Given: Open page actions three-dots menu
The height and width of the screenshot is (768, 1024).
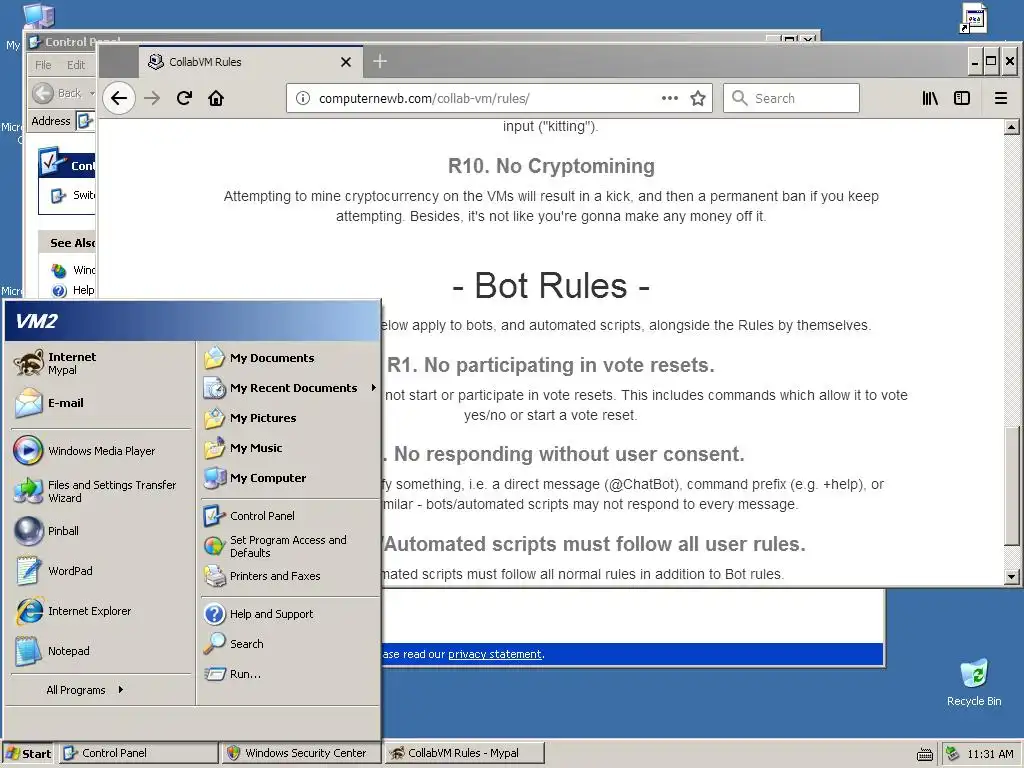Looking at the screenshot, I should point(670,99).
